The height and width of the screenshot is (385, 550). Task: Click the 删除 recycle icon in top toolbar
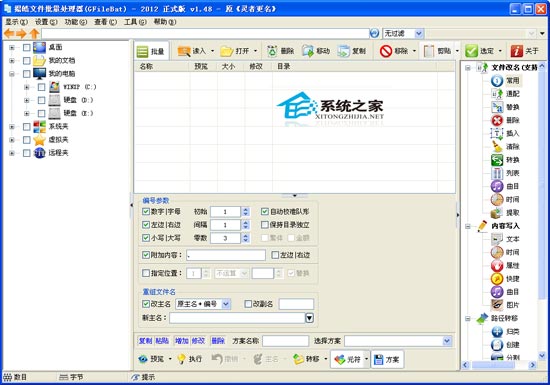[x=272, y=51]
